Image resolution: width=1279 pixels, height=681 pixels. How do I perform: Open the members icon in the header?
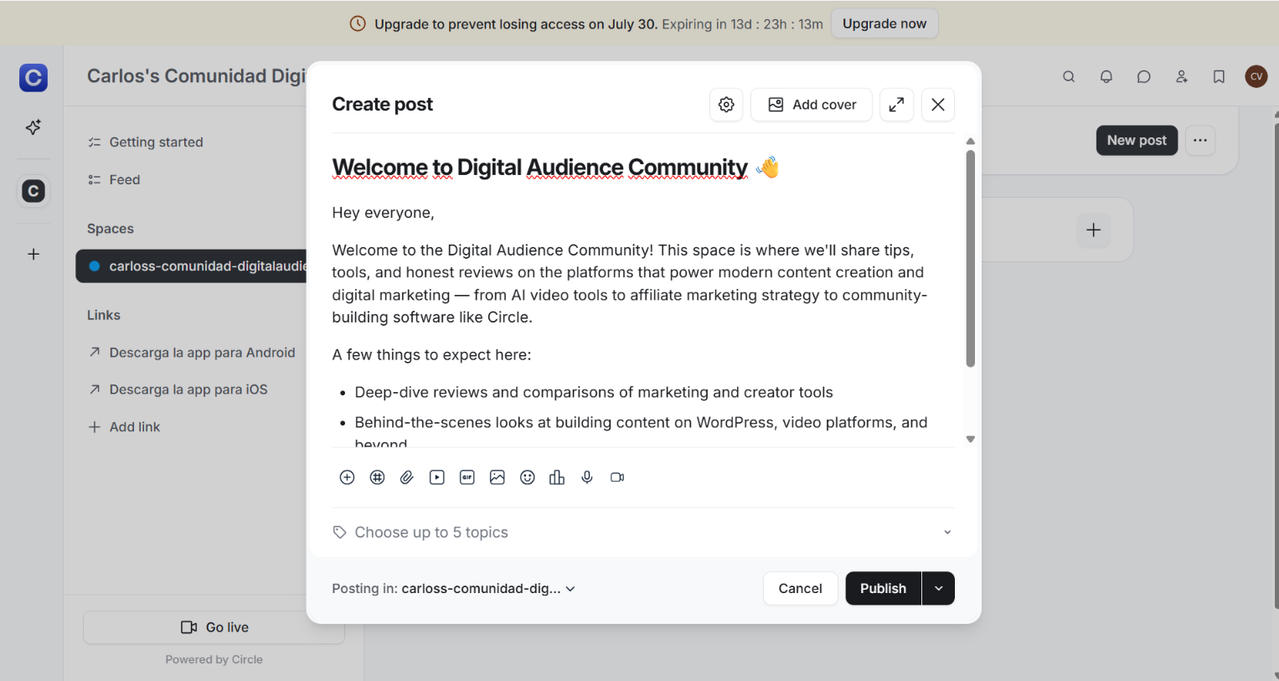coord(1181,77)
